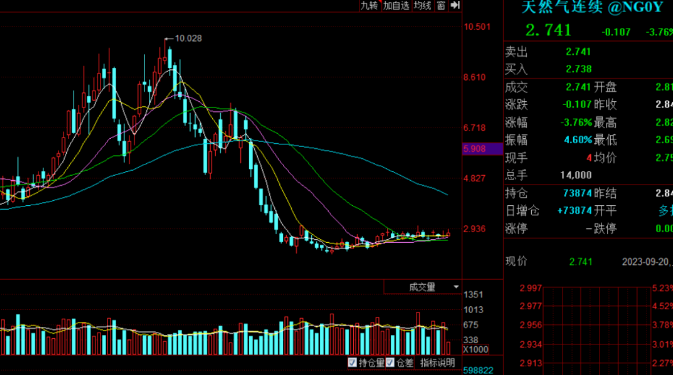Toggle moving averages with 均线 button
Screen dimensions: 673x375
tap(422, 6)
